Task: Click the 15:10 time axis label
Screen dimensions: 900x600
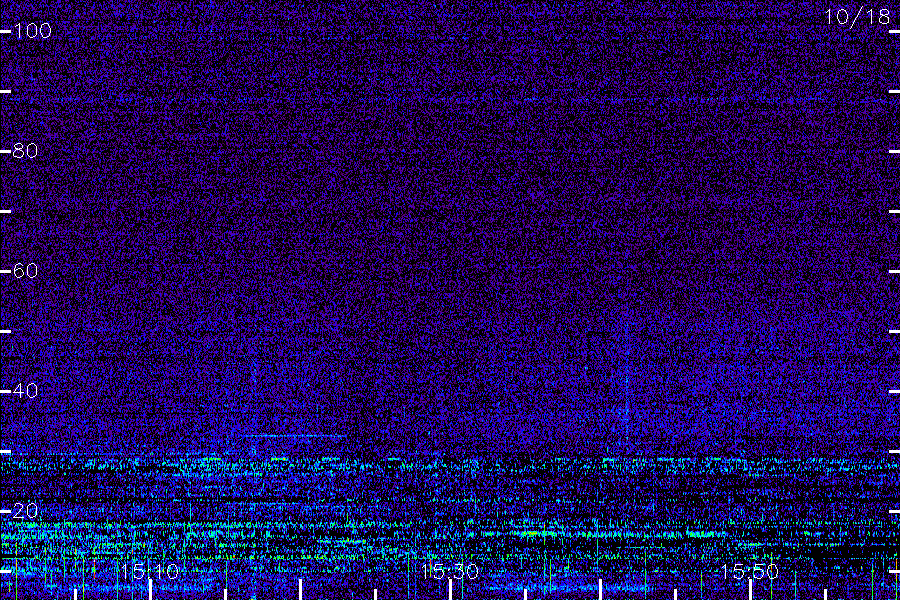Action: point(150,571)
